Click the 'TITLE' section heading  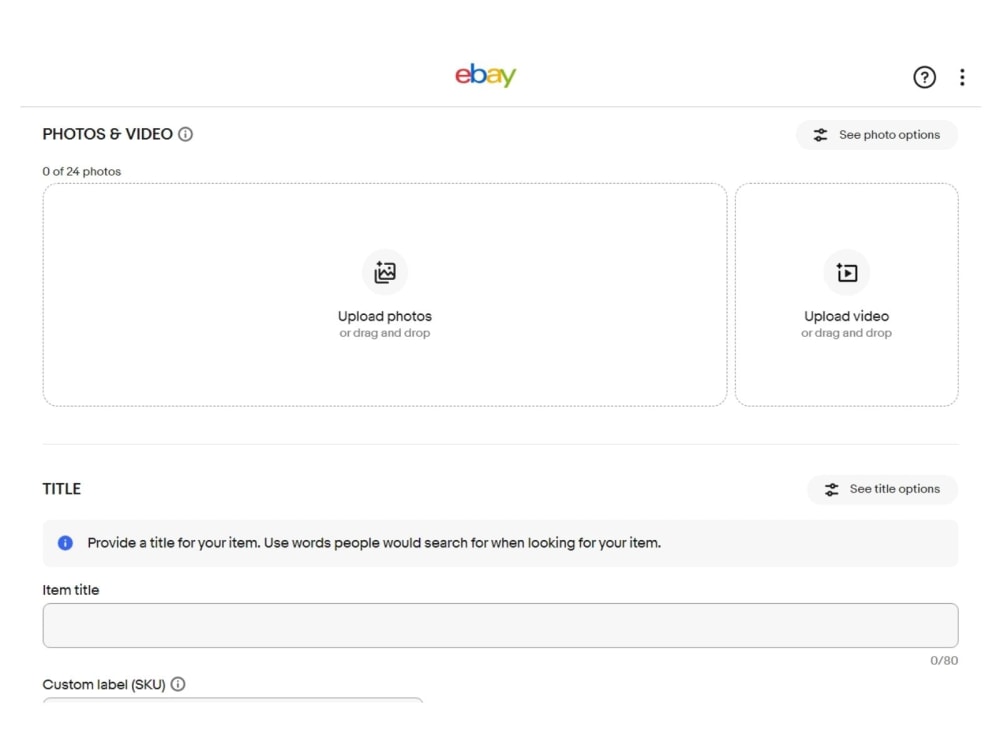click(61, 489)
